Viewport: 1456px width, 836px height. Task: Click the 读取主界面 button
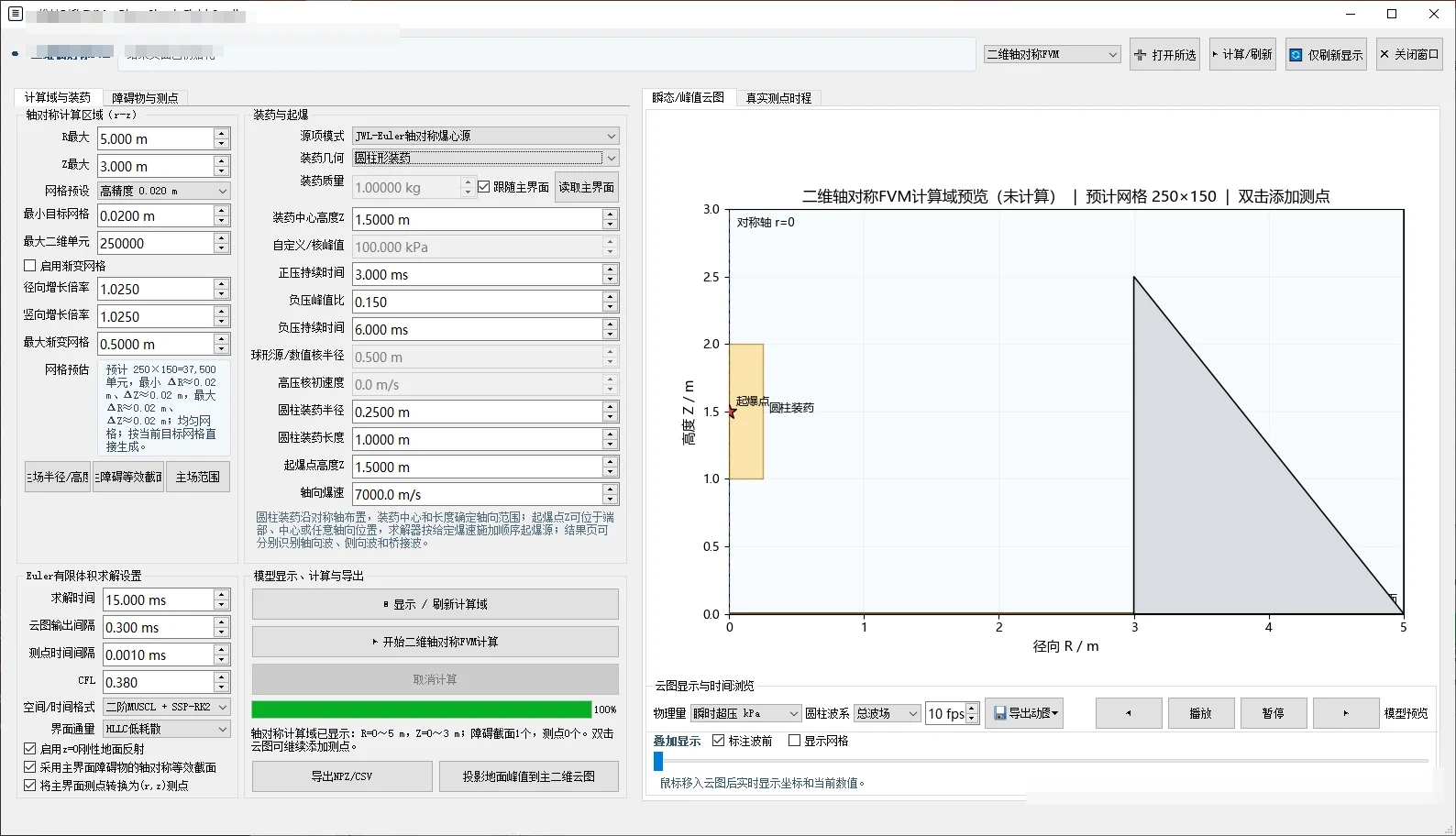(x=587, y=187)
